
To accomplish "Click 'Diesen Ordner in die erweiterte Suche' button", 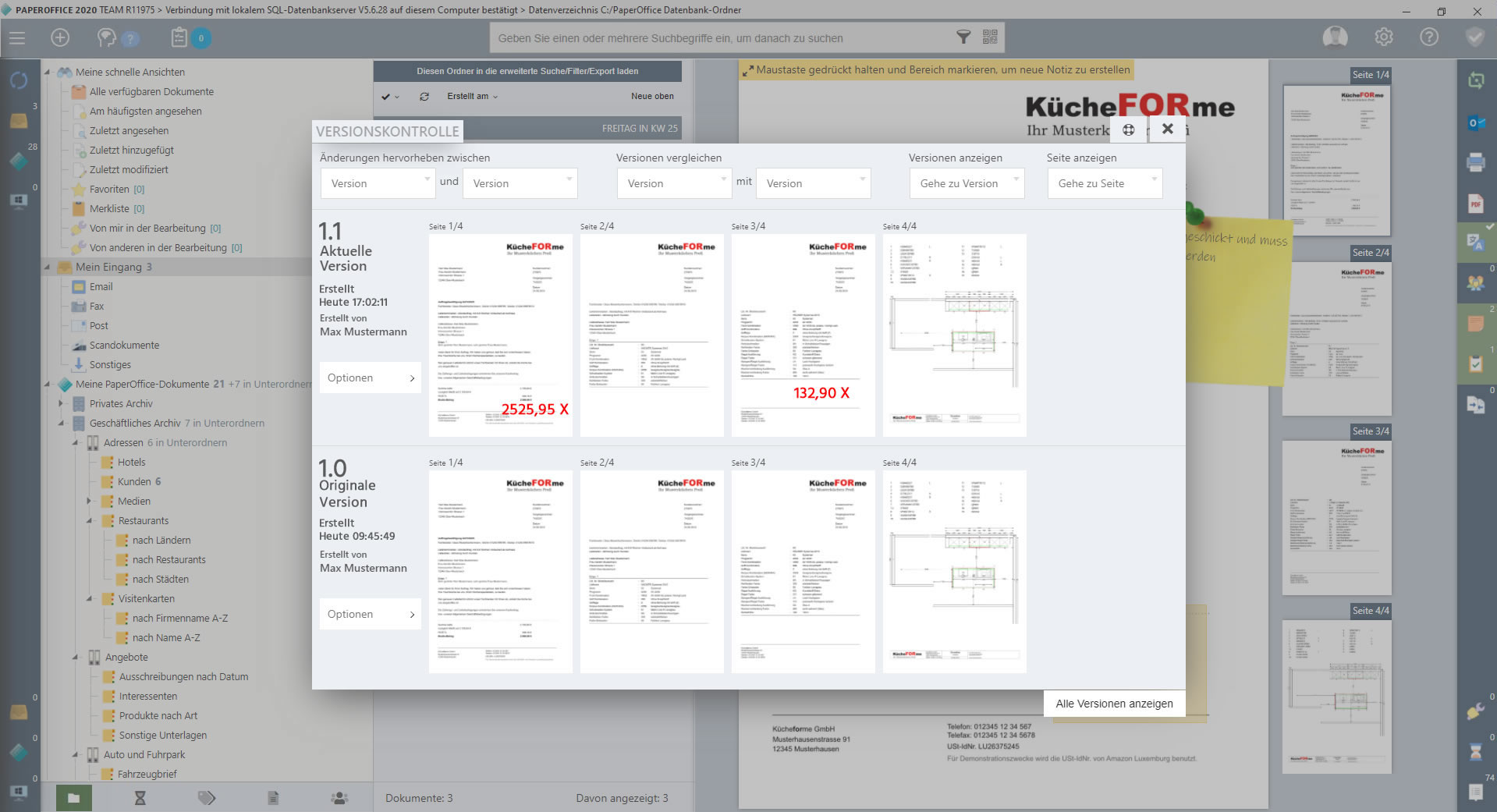I will click(x=527, y=71).
